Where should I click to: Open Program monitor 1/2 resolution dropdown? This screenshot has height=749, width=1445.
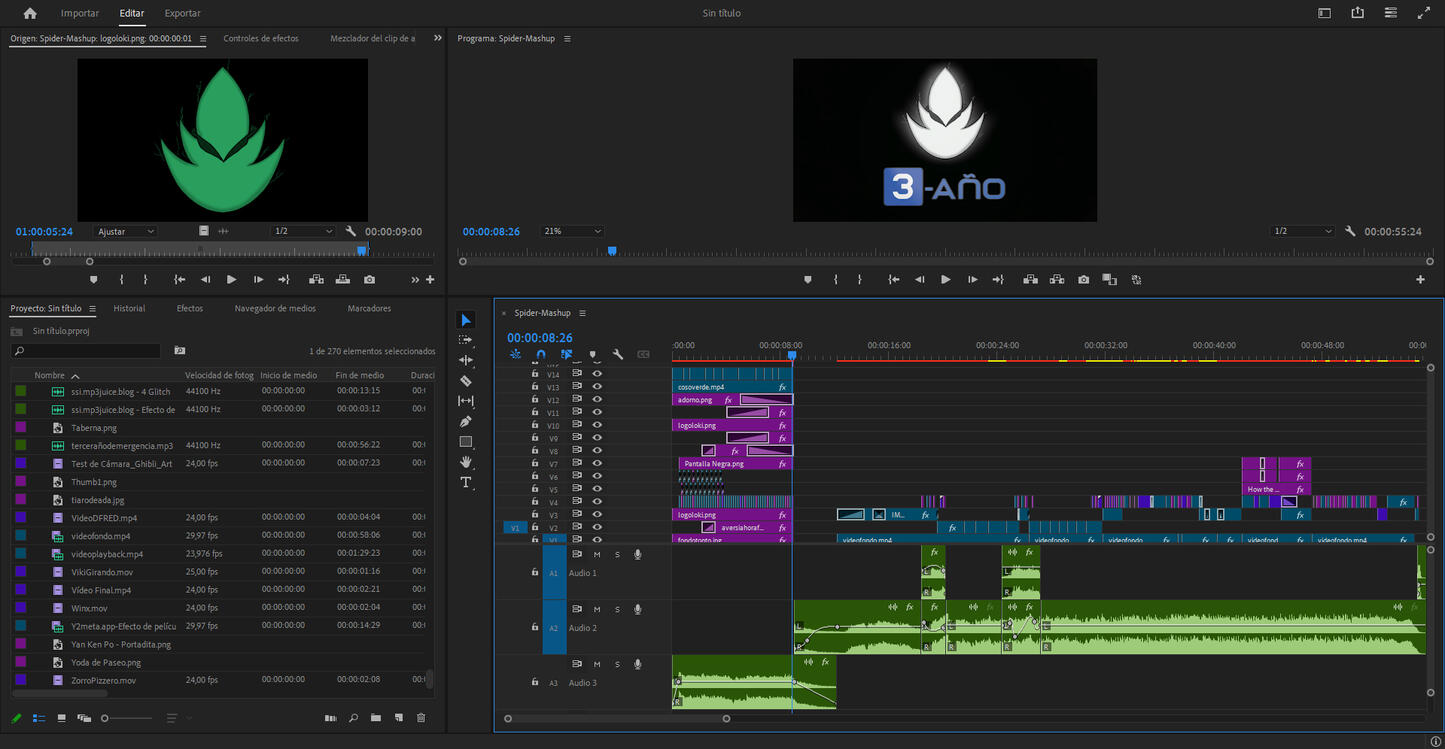[1304, 231]
